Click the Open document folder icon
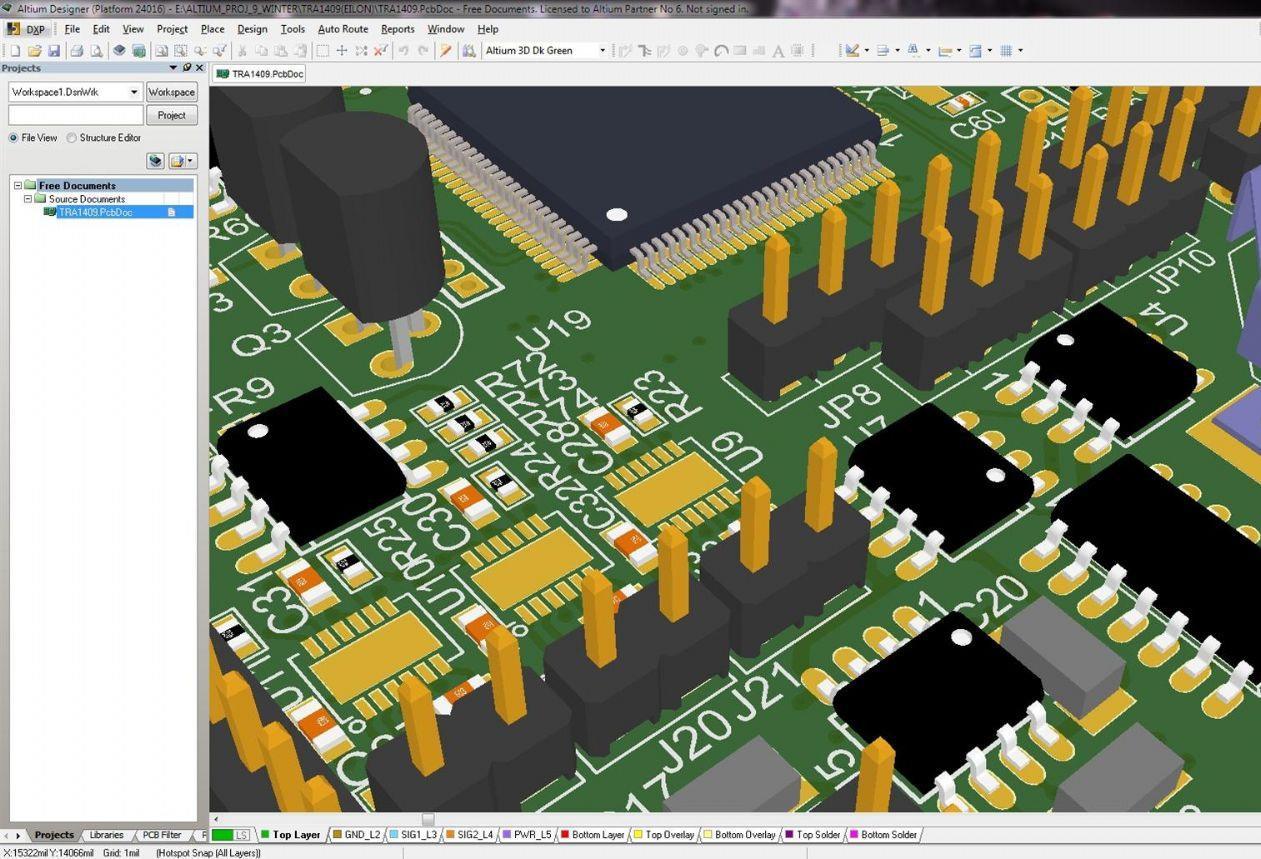Image resolution: width=1261 pixels, height=859 pixels. tap(34, 50)
